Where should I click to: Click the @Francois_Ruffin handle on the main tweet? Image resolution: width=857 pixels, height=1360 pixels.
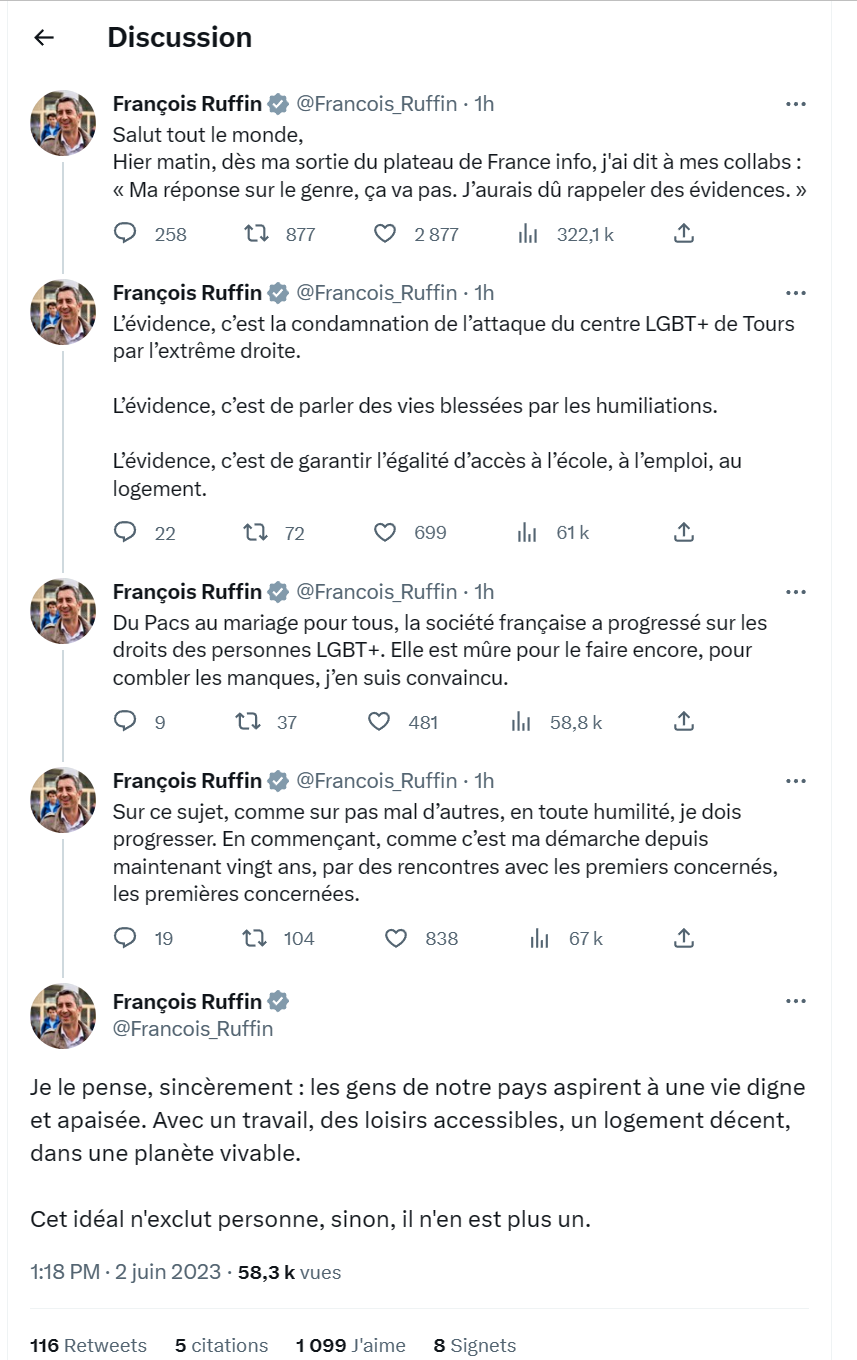(193, 1028)
